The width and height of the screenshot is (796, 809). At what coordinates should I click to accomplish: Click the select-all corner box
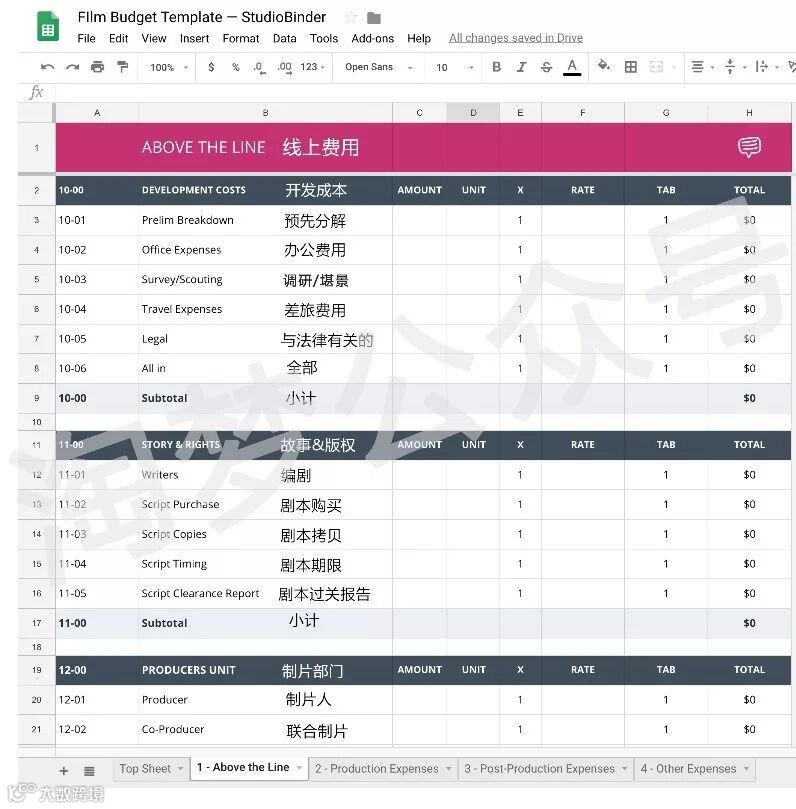pos(37,112)
